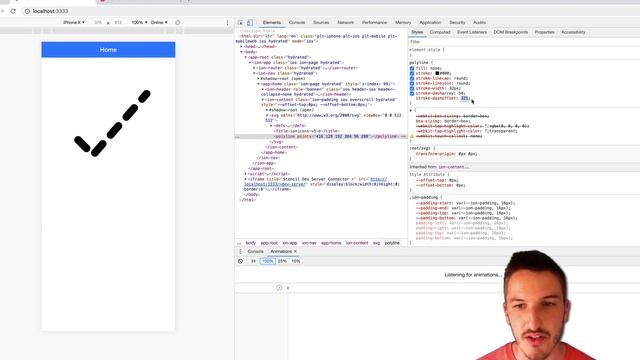
Task: Uncheck the fill: none property
Action: pos(412,68)
